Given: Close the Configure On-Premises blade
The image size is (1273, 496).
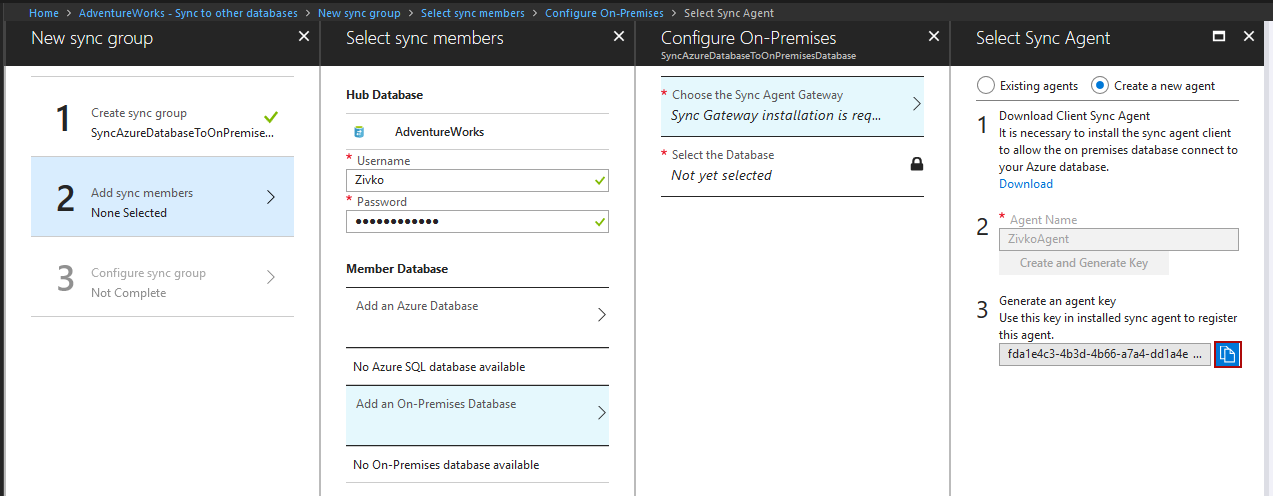Looking at the screenshot, I should point(934,36).
